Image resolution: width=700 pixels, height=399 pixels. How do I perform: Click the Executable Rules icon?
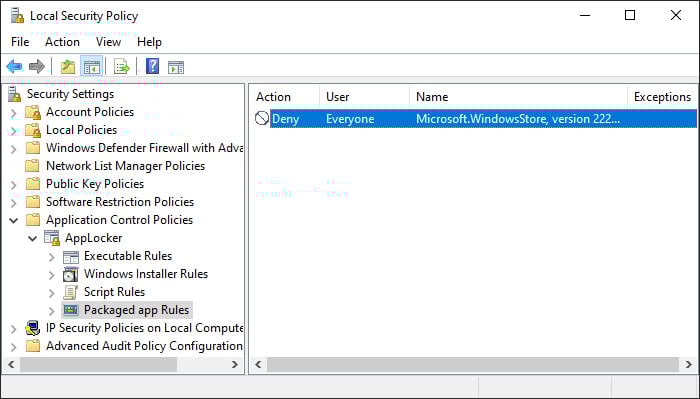pos(71,257)
